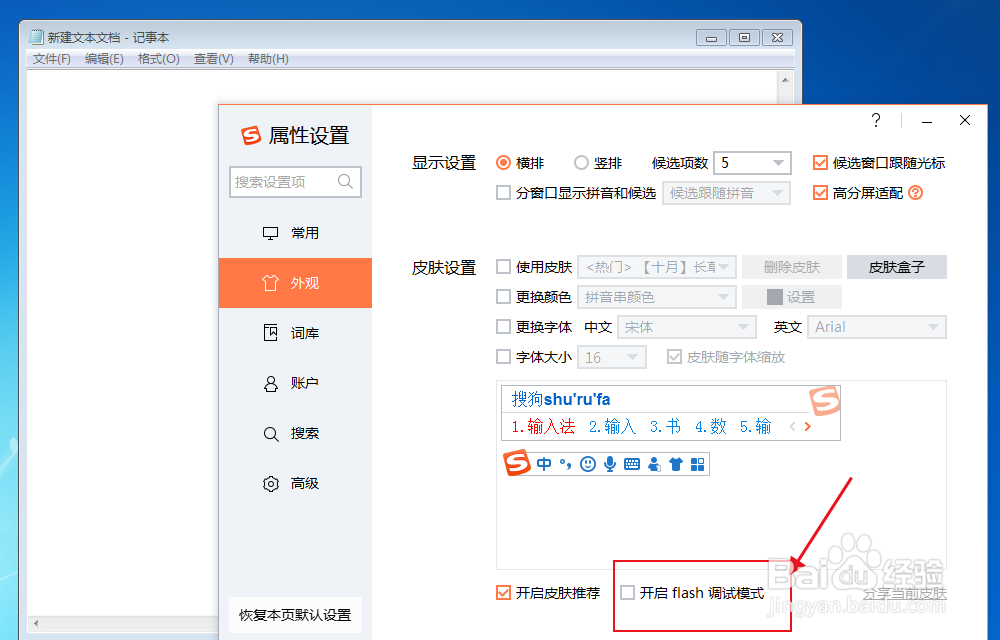Click the orange next-page arrow in candidate preview
The width and height of the screenshot is (1000, 640).
click(807, 426)
